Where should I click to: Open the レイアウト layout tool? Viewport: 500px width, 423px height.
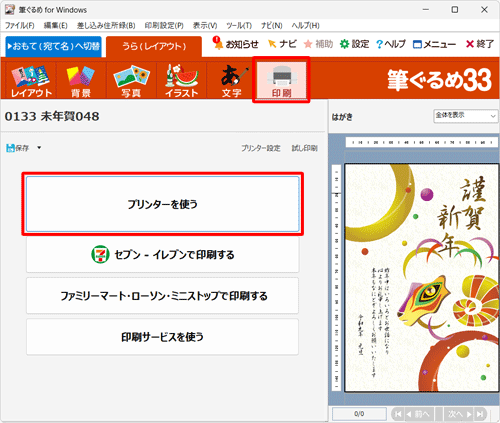[31, 80]
